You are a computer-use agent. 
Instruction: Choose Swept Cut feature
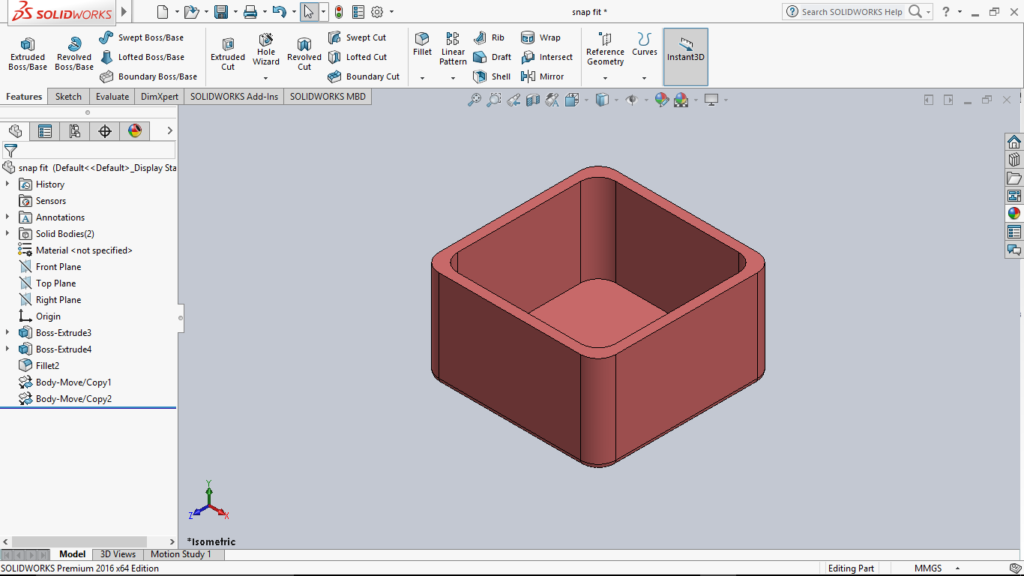(x=357, y=37)
